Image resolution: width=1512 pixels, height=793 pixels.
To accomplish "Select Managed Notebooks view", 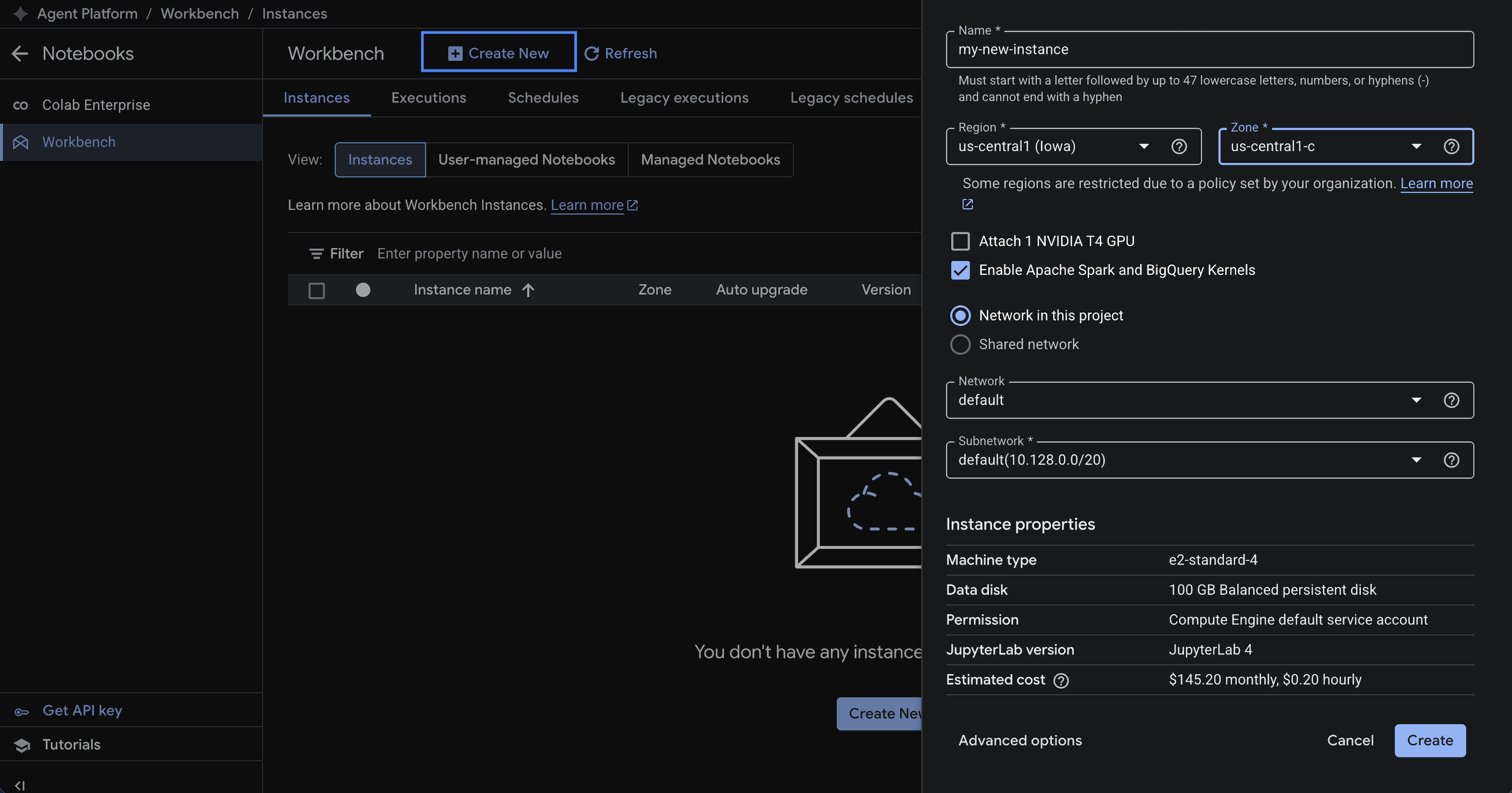I will pyautogui.click(x=710, y=160).
